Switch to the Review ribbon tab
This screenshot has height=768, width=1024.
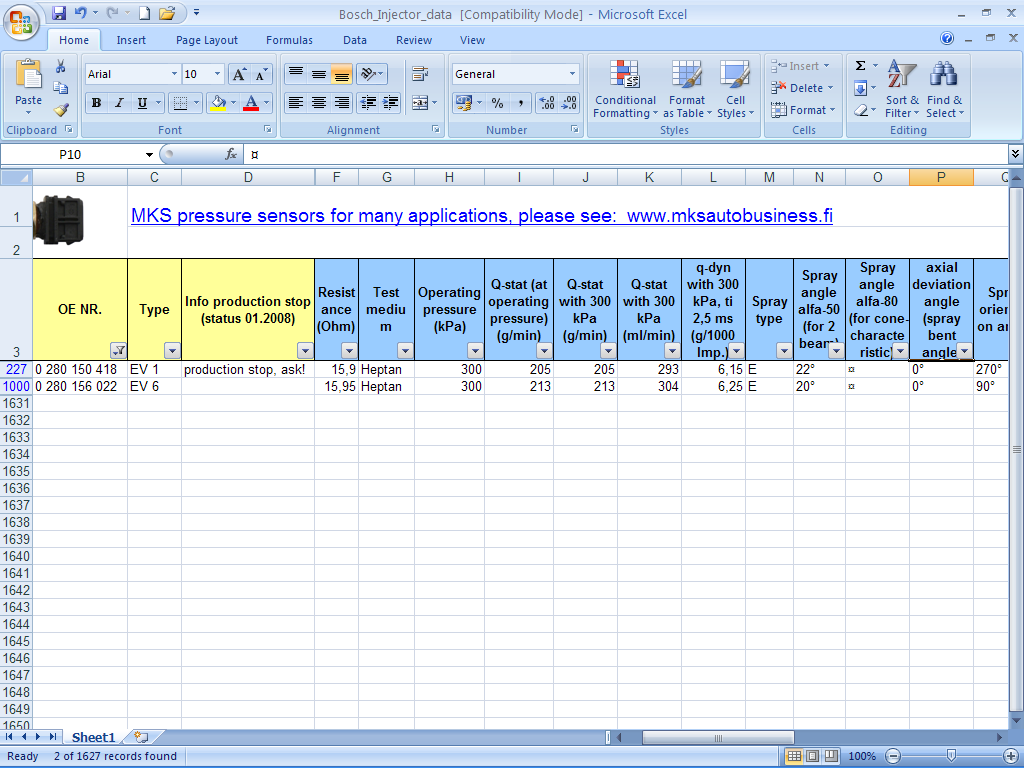(414, 40)
